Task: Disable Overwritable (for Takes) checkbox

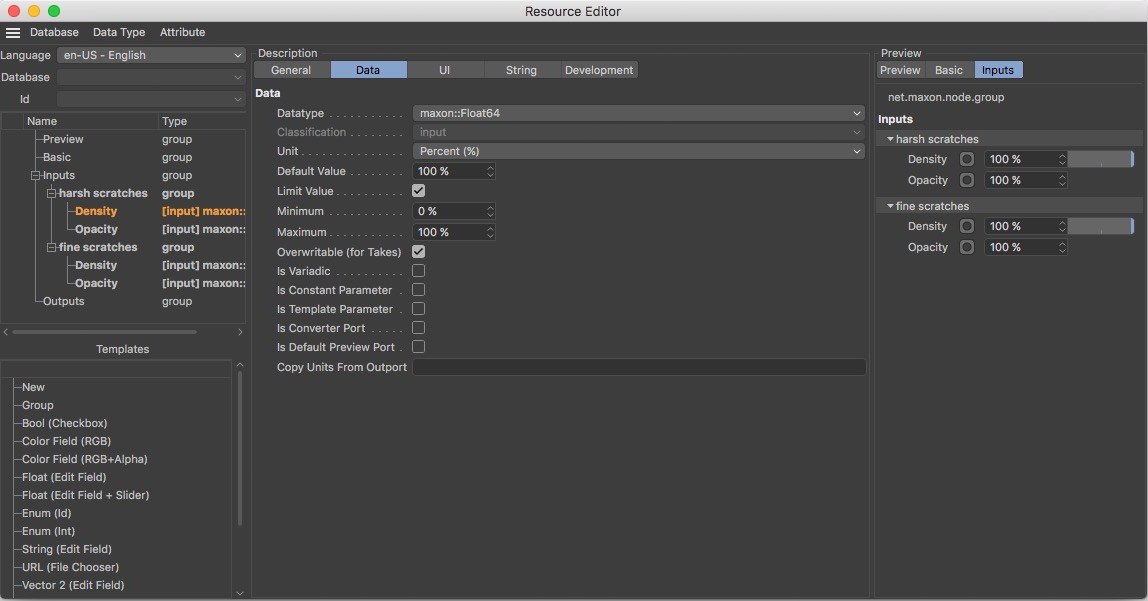Action: pyautogui.click(x=419, y=251)
